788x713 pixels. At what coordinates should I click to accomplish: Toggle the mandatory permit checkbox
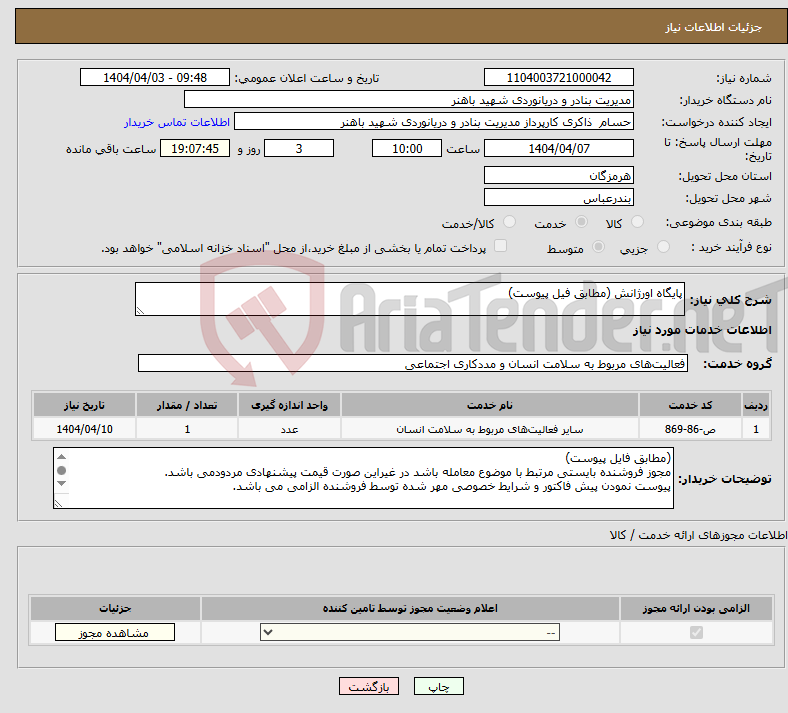coord(696,632)
